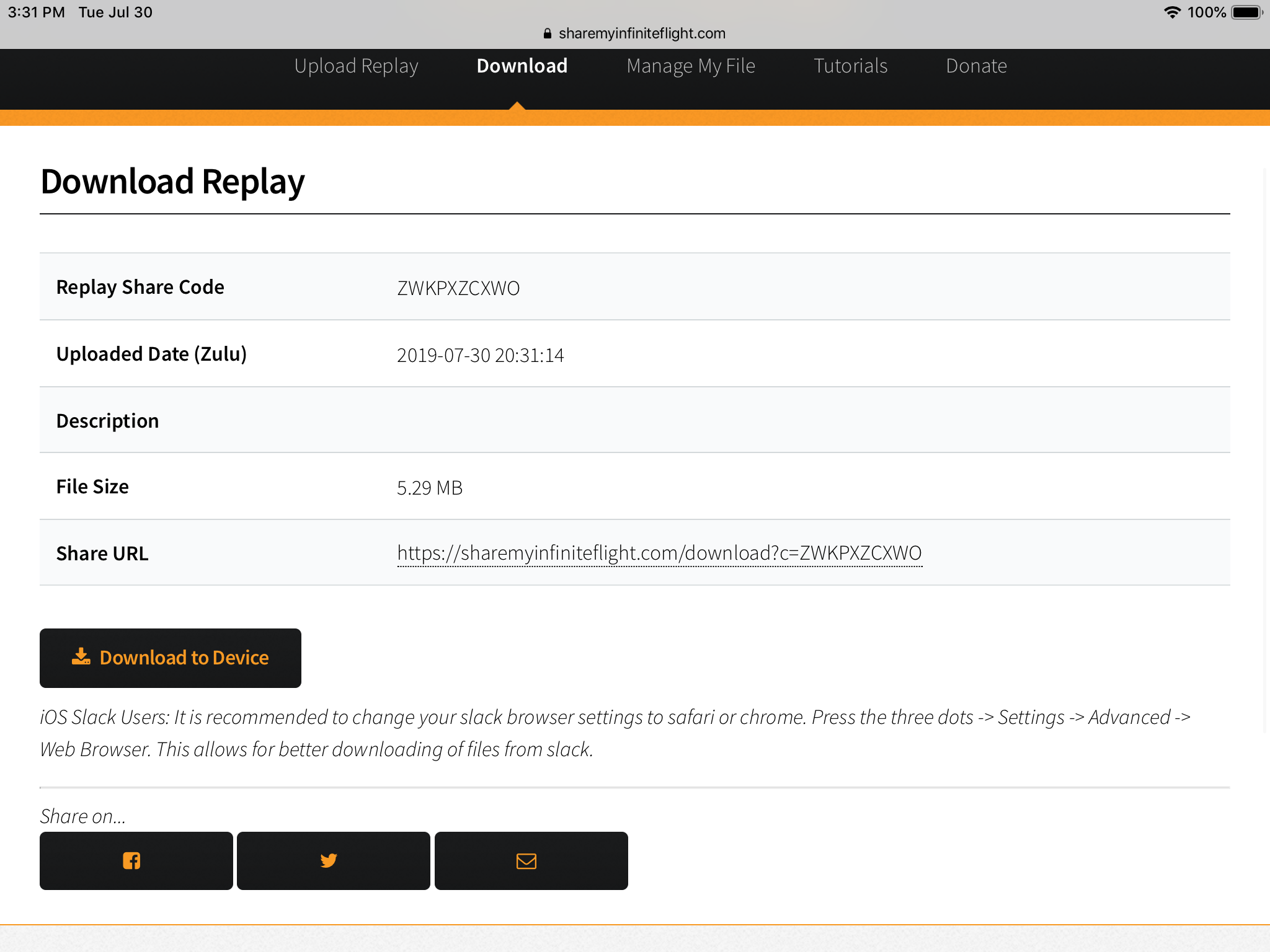The image size is (1270, 952).
Task: Click the replay share code ZWKPXZCXWO
Action: tap(458, 288)
